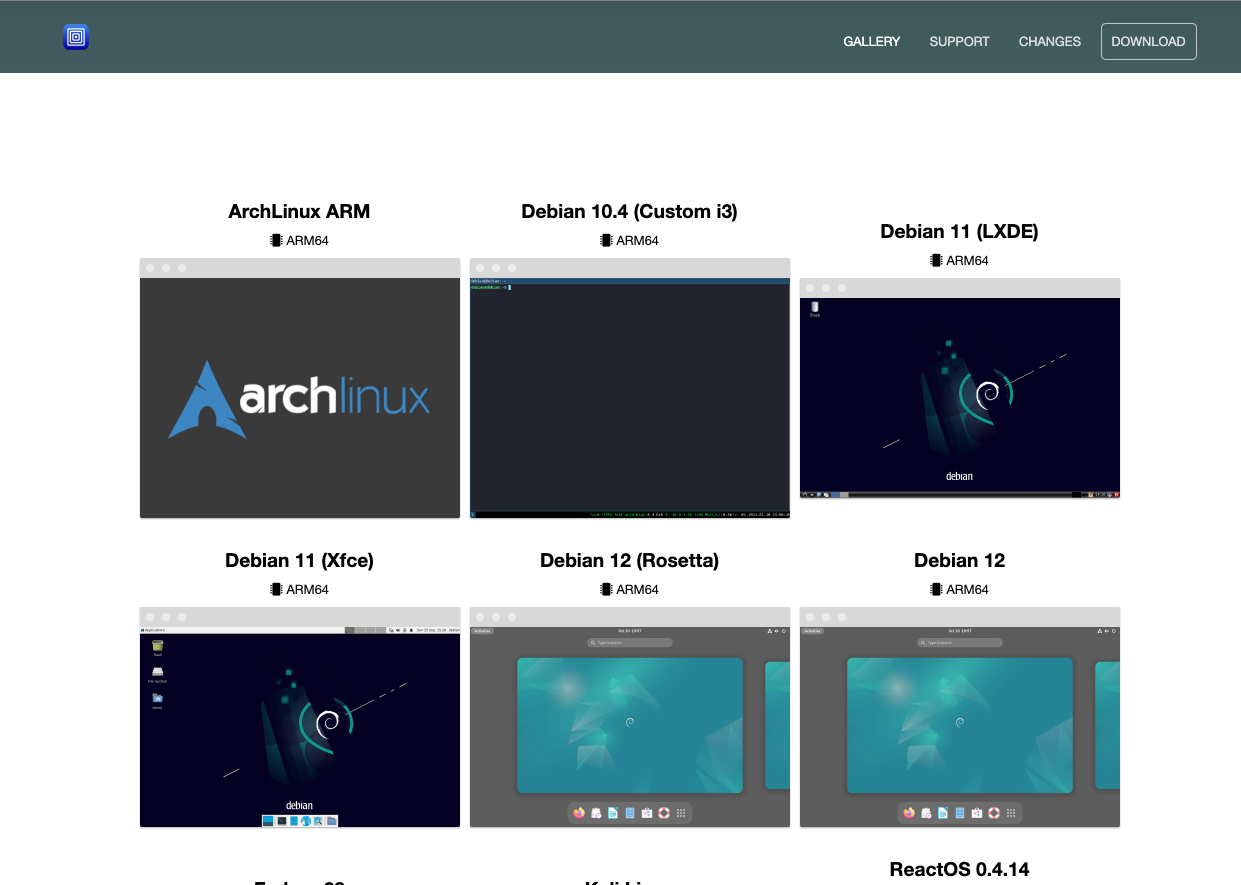
Task: Click the ArchLinux logo screenshot thumbnail
Action: coord(299,397)
